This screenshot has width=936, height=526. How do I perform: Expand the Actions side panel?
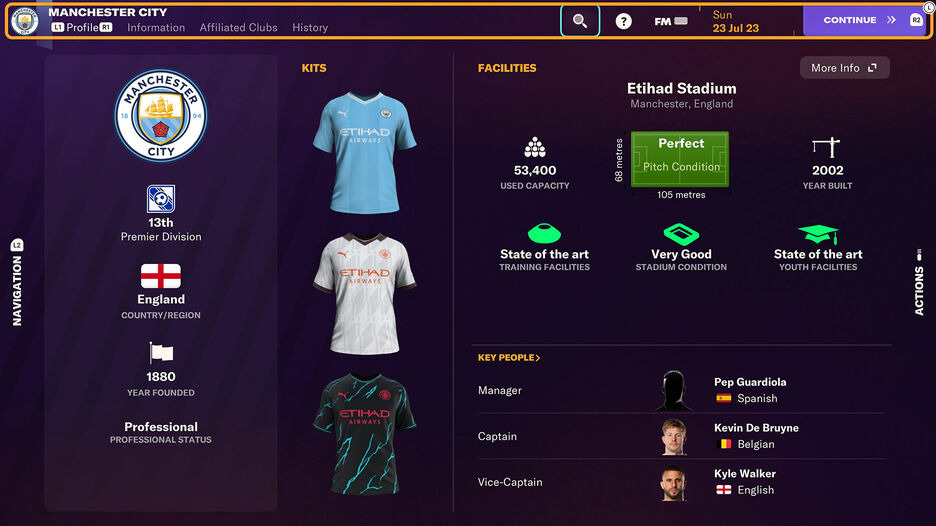coord(919,282)
